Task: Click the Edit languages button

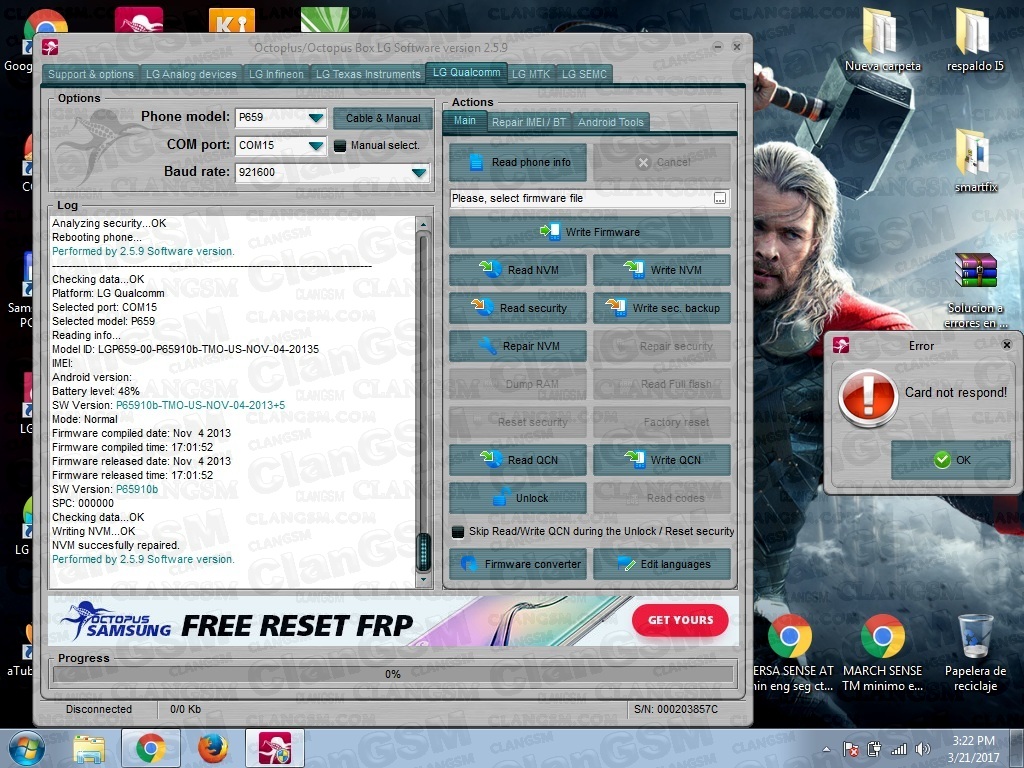Action: point(662,564)
